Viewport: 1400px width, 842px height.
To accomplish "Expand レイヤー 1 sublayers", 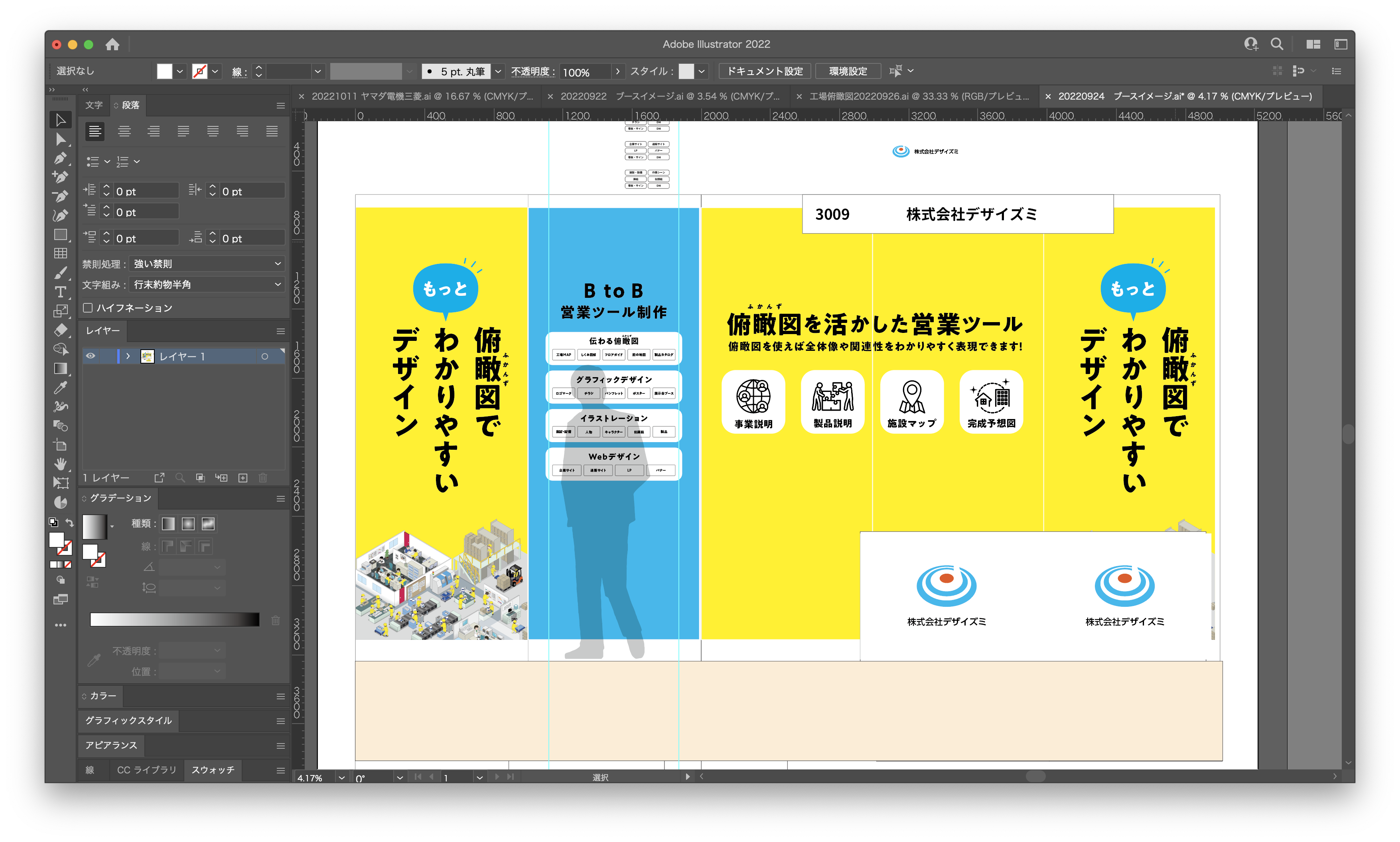I will tap(128, 356).
